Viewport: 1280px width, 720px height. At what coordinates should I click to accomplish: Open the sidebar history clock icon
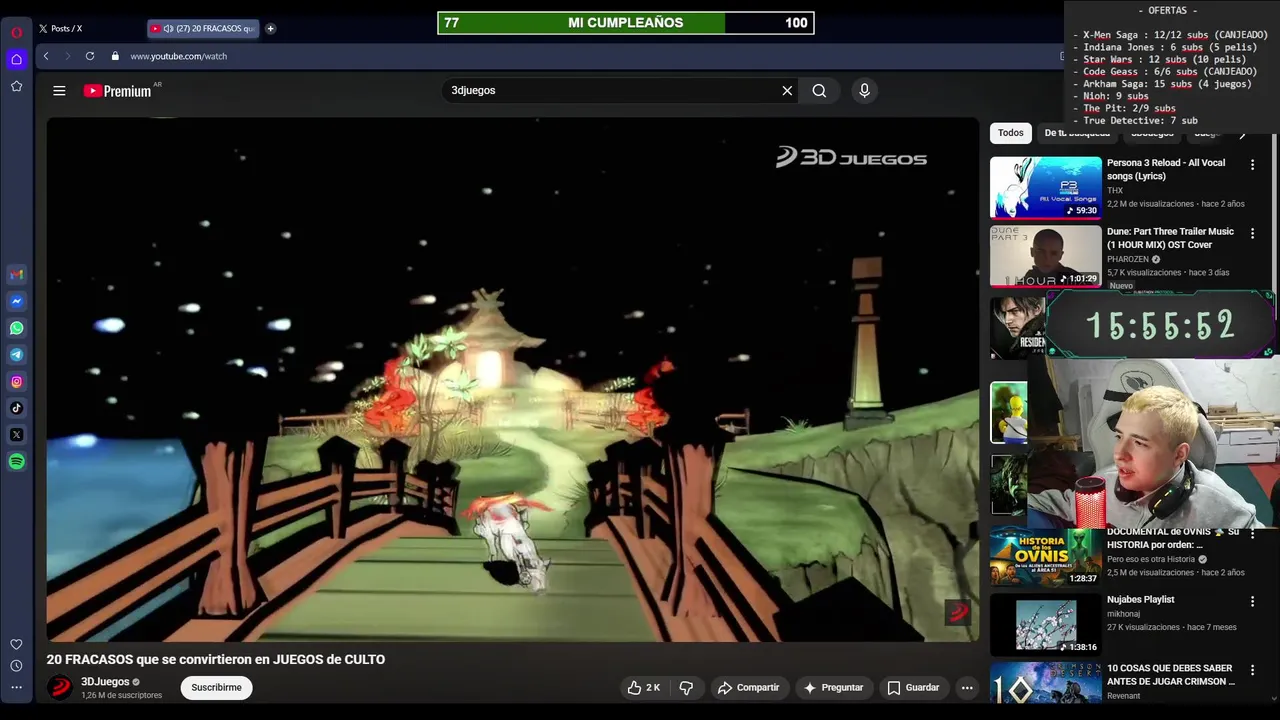coord(16,666)
